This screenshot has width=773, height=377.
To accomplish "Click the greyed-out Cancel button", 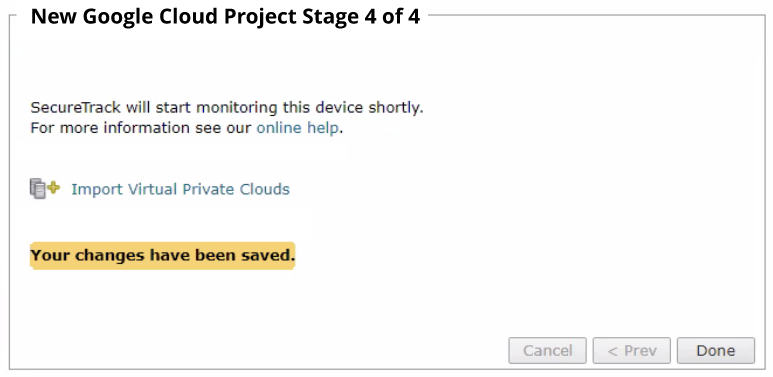I will (x=547, y=350).
